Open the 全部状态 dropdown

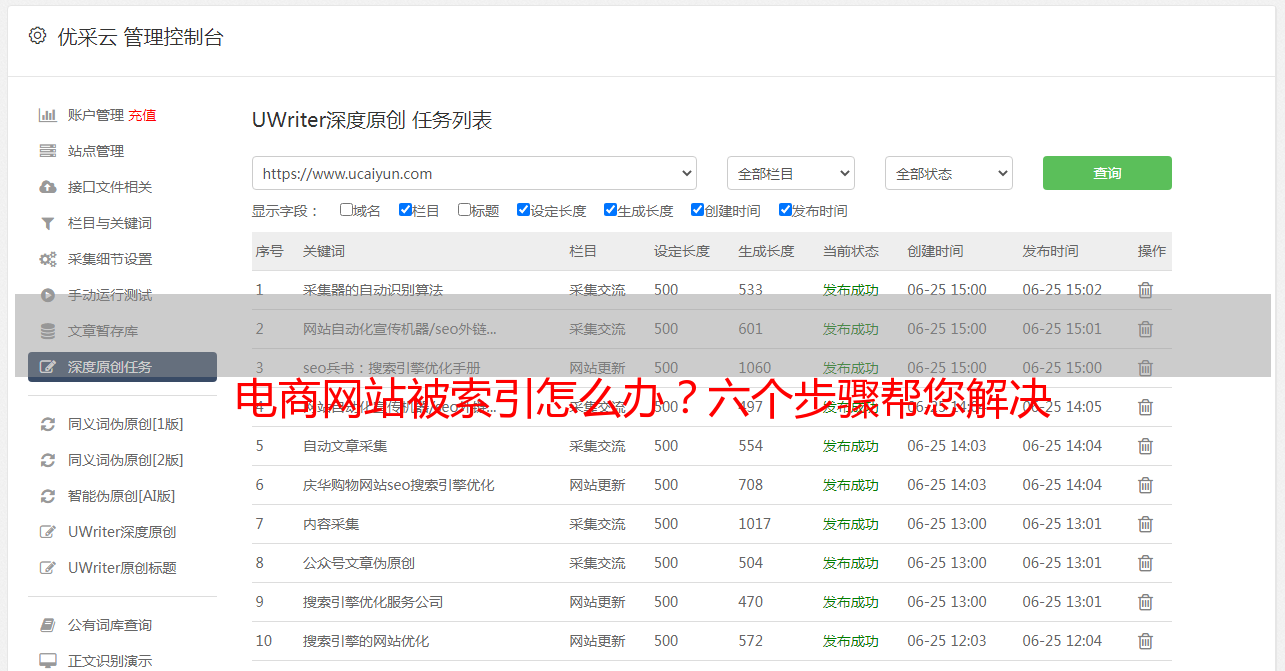tap(948, 173)
